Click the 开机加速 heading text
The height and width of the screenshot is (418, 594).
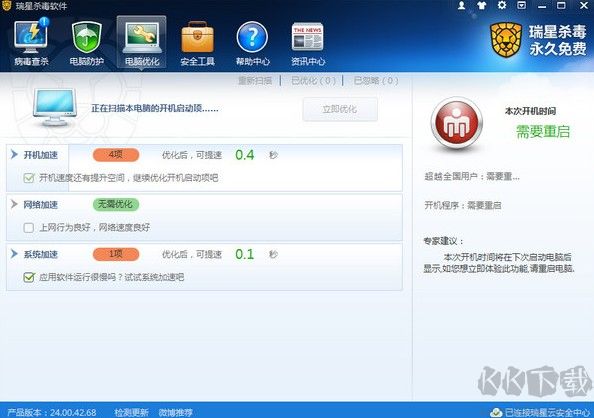41,155
